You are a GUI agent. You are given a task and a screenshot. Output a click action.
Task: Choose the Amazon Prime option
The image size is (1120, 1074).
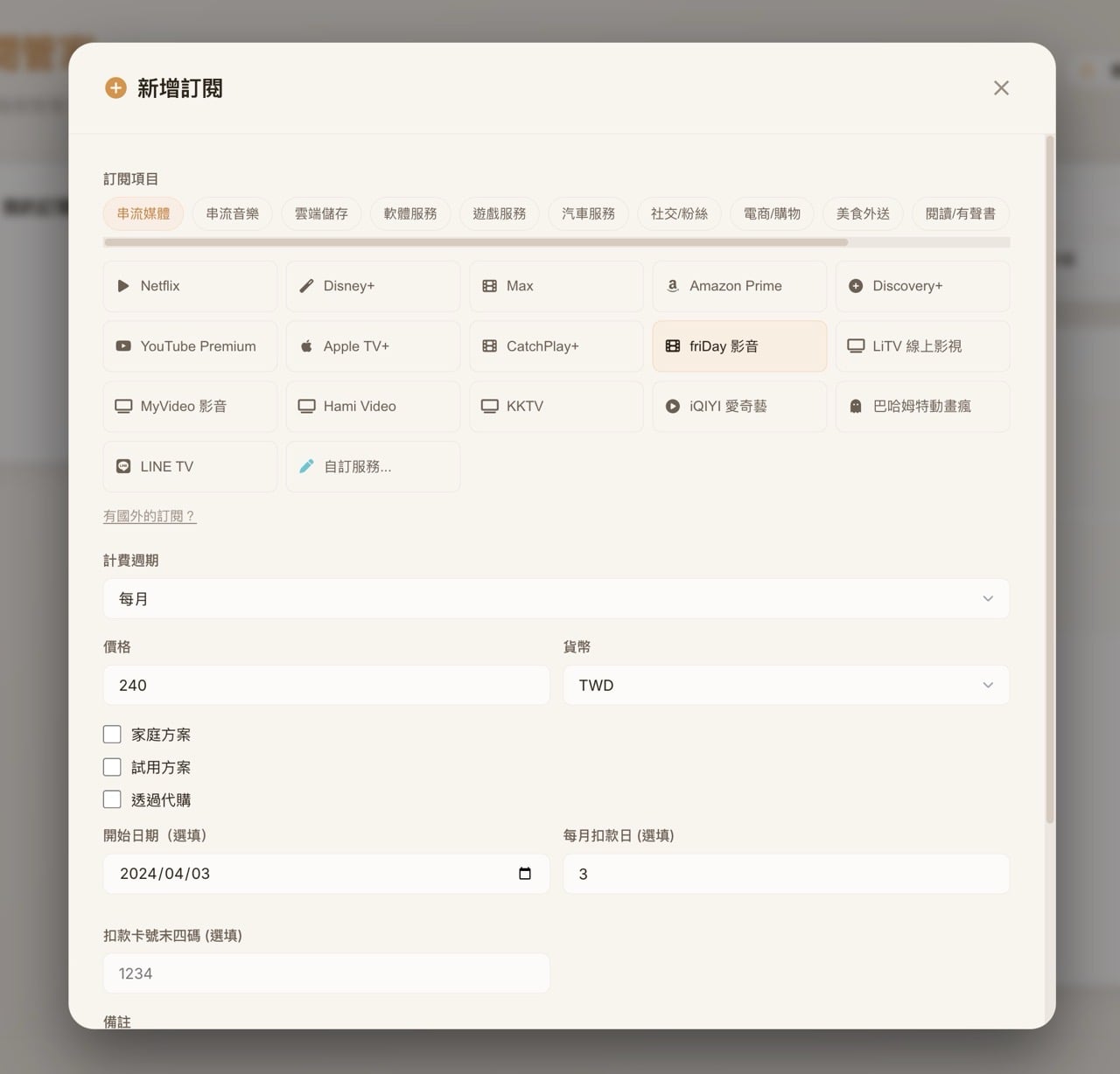738,286
